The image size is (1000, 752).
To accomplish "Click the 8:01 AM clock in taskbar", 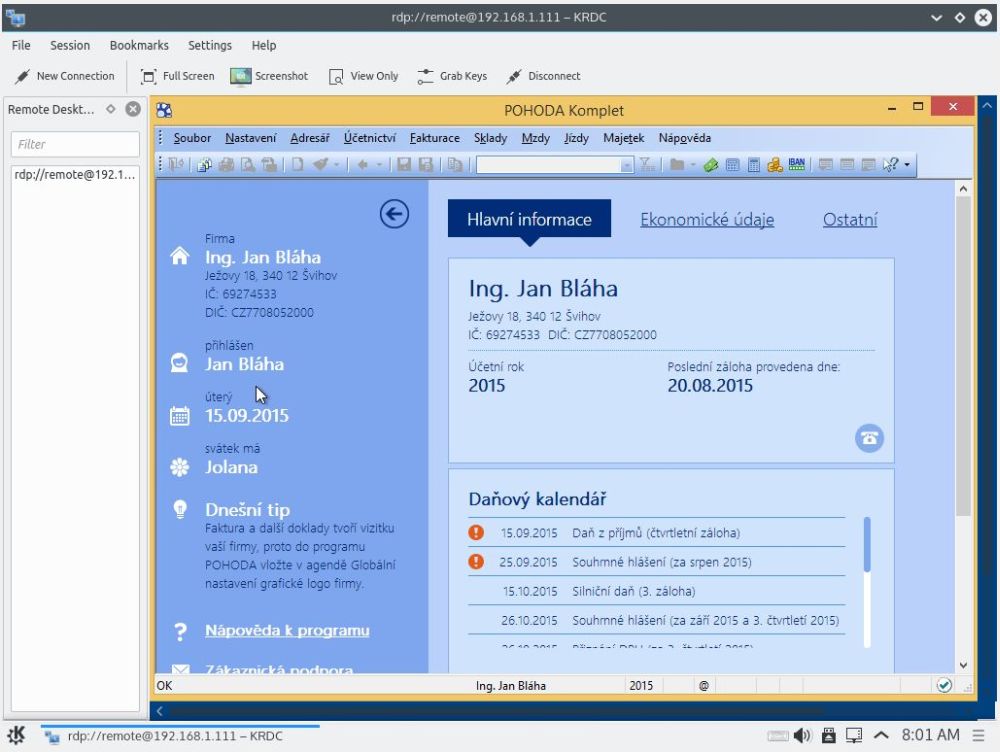I will point(930,735).
